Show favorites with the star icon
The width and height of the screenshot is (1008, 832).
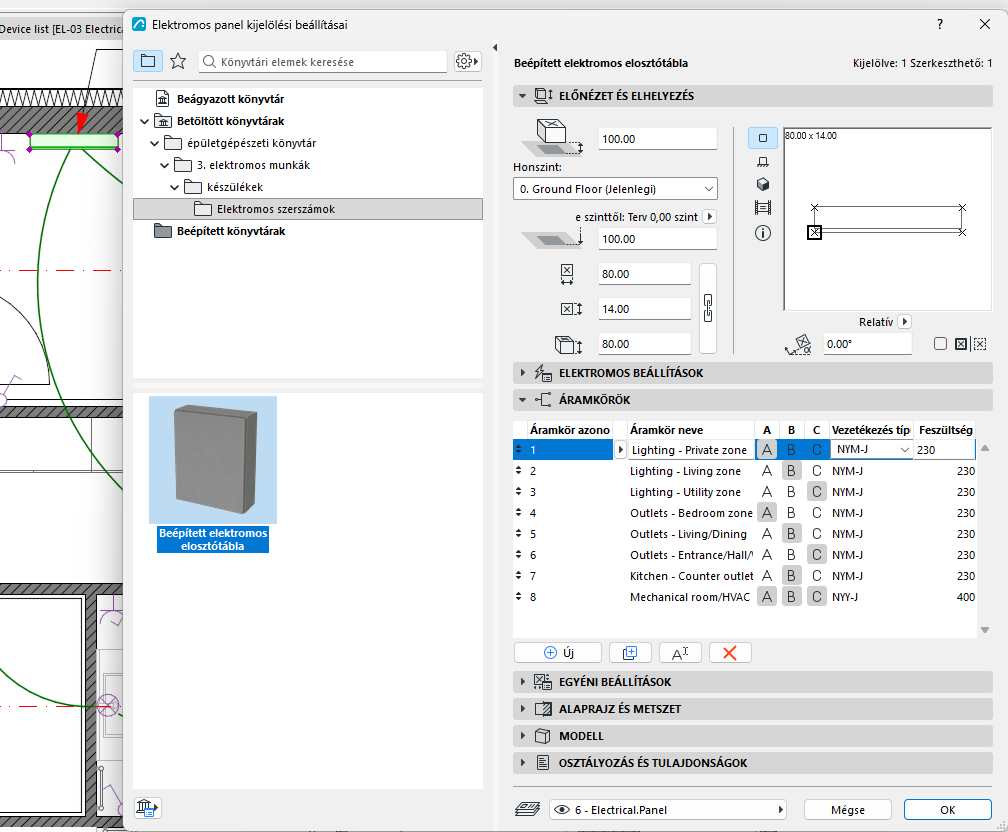[x=178, y=62]
